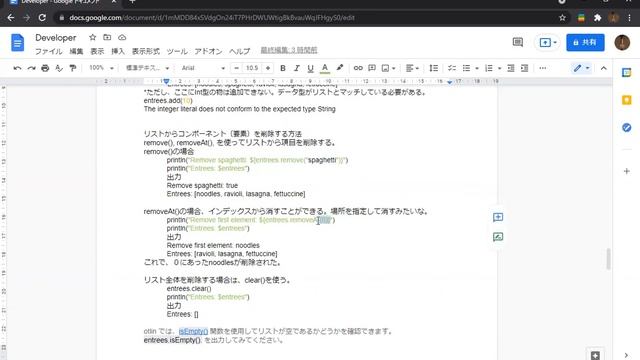Go to Docs home icon
640x360 pixels.
(x=18, y=42)
